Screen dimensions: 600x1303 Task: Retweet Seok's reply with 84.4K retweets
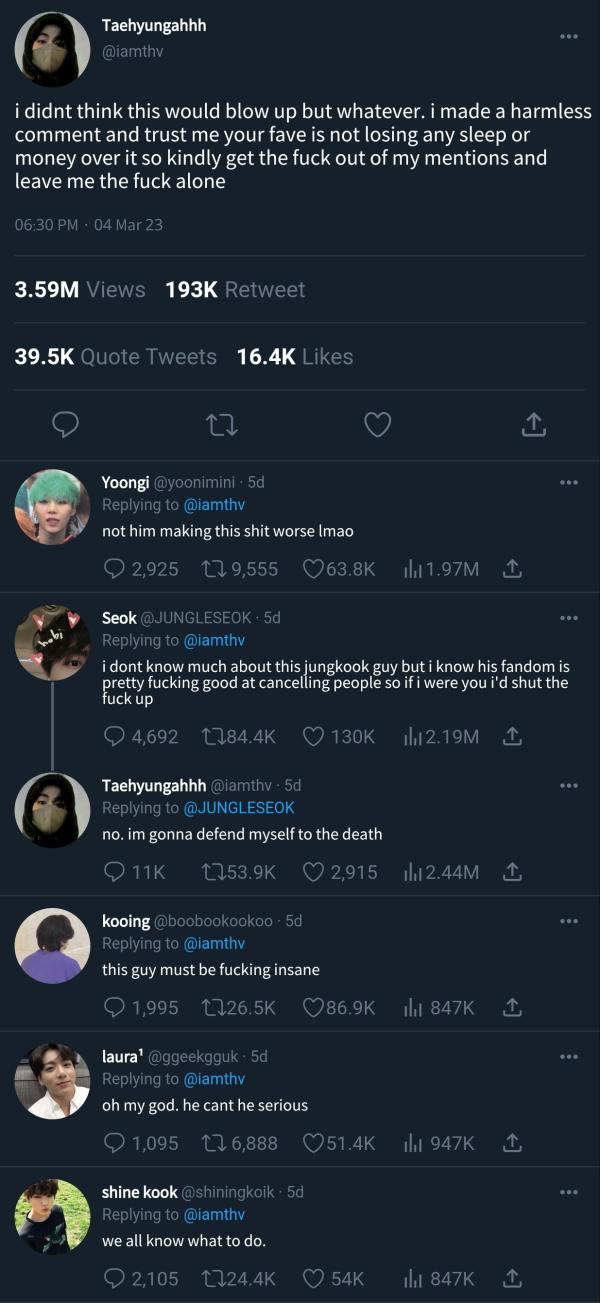216,737
